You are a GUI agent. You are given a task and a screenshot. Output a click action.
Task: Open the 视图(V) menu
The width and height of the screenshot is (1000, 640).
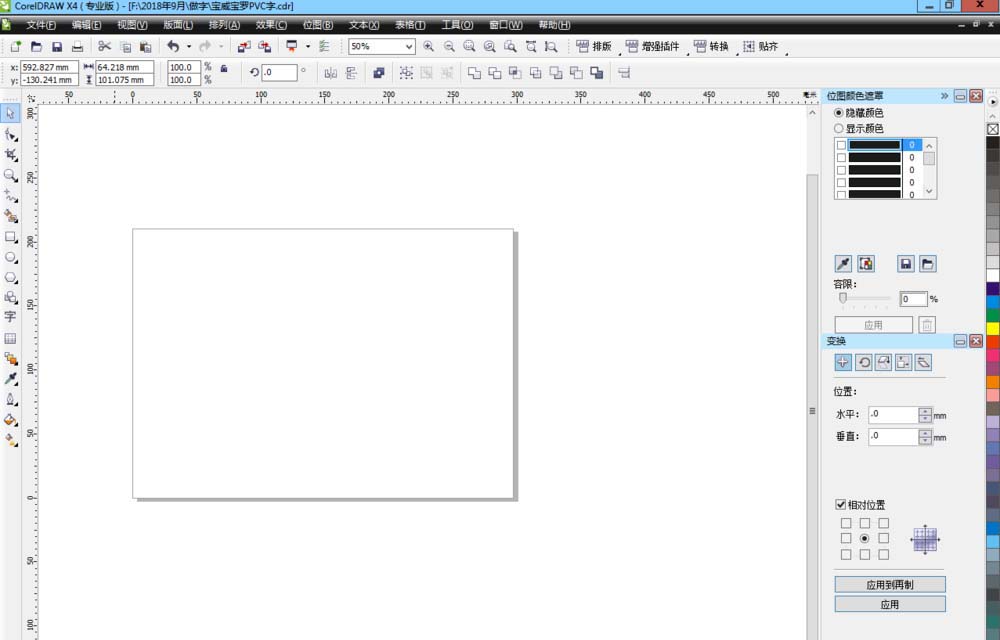[132, 25]
